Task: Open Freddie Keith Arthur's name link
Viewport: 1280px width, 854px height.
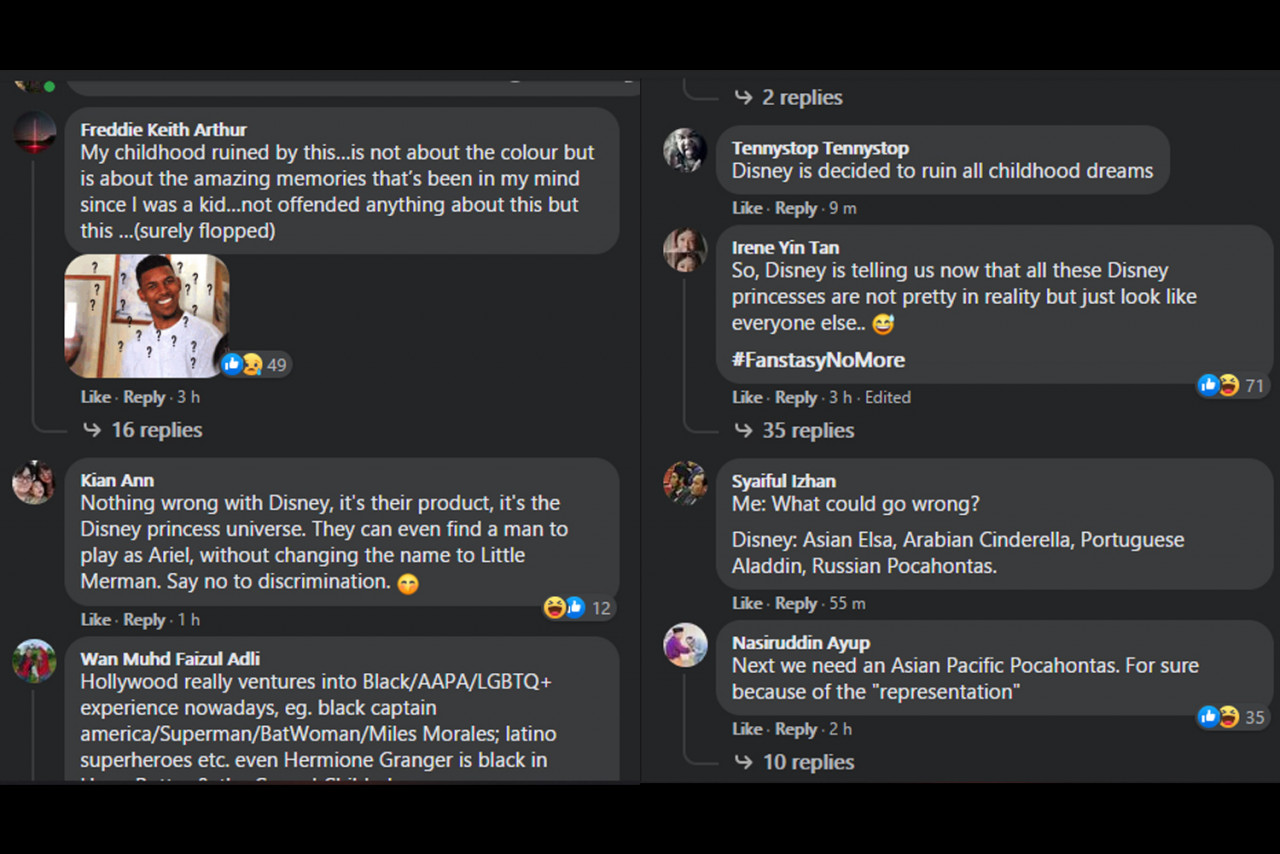Action: point(163,130)
